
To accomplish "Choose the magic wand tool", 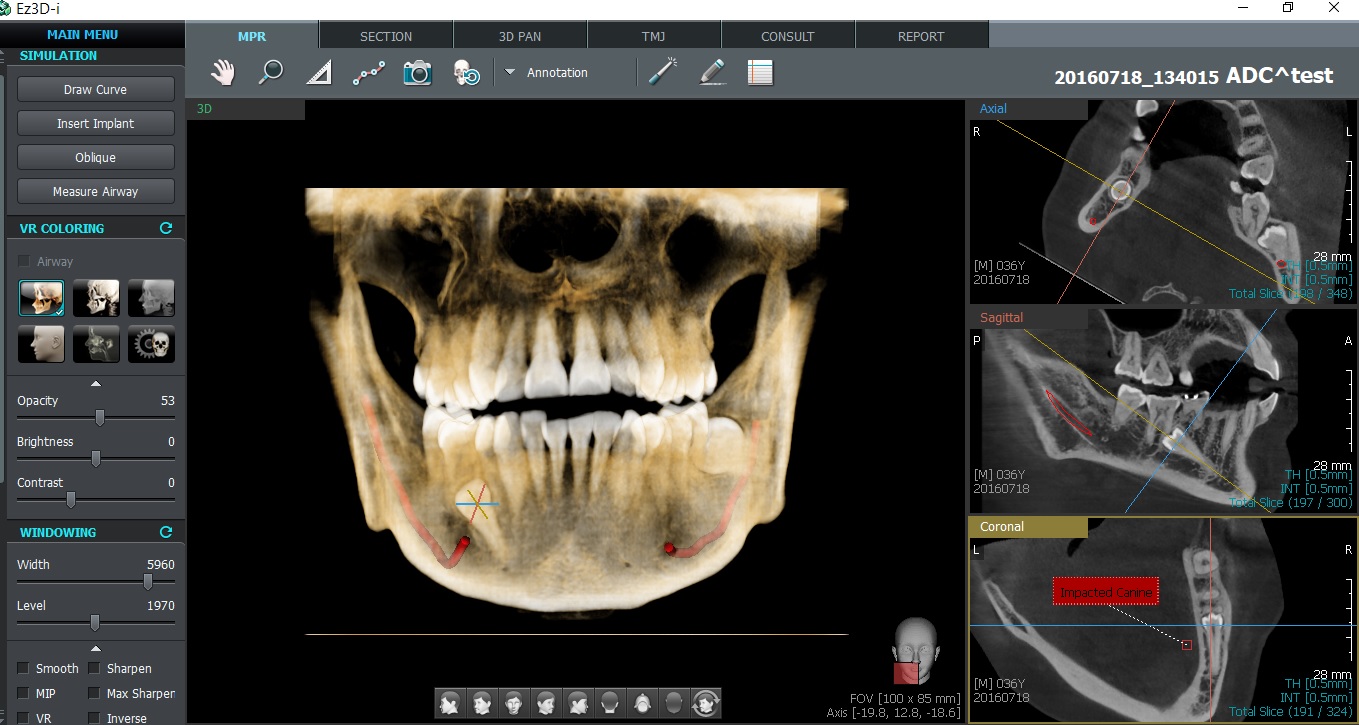I will tap(662, 72).
